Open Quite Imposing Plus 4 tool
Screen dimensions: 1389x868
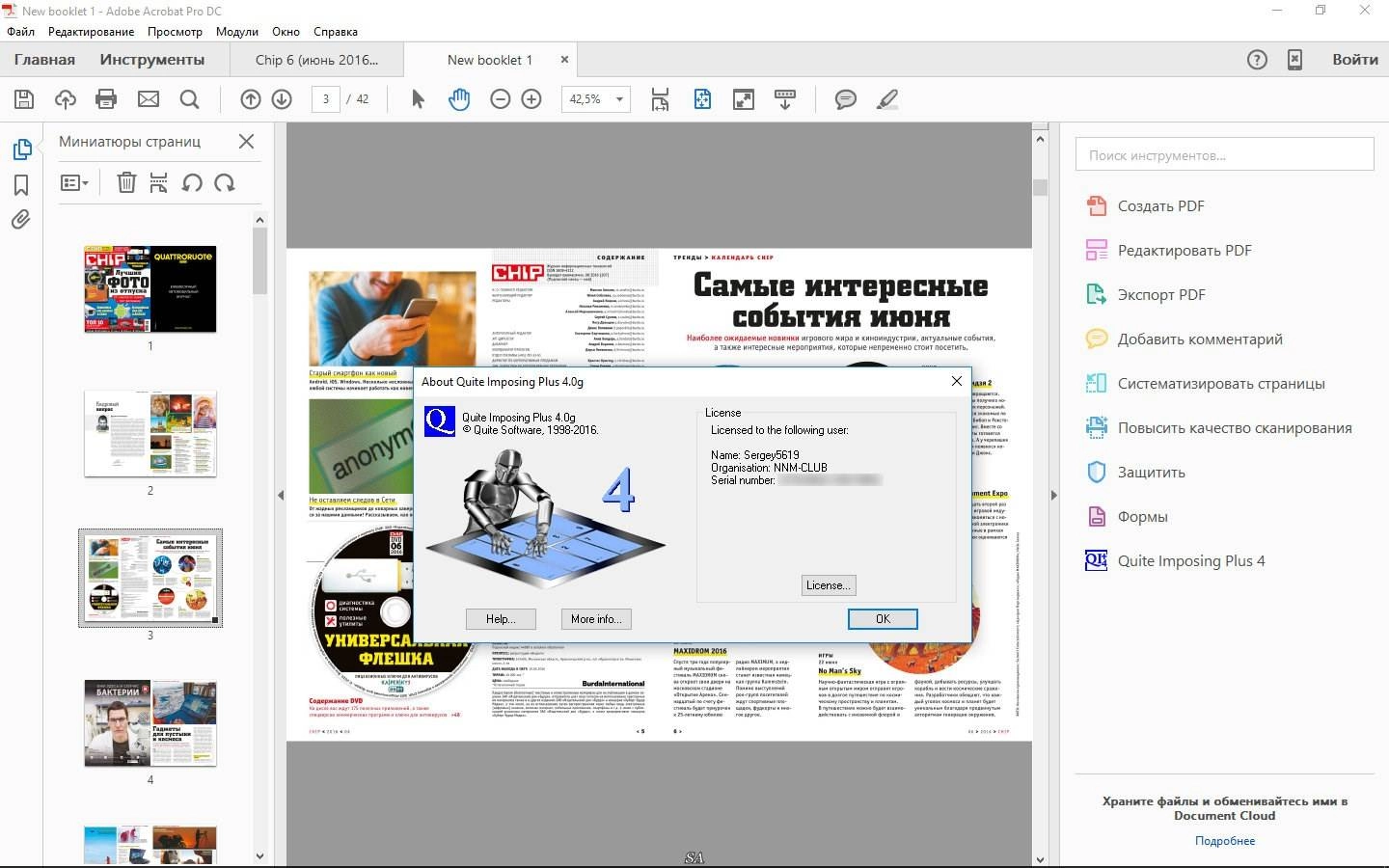pyautogui.click(x=1175, y=561)
